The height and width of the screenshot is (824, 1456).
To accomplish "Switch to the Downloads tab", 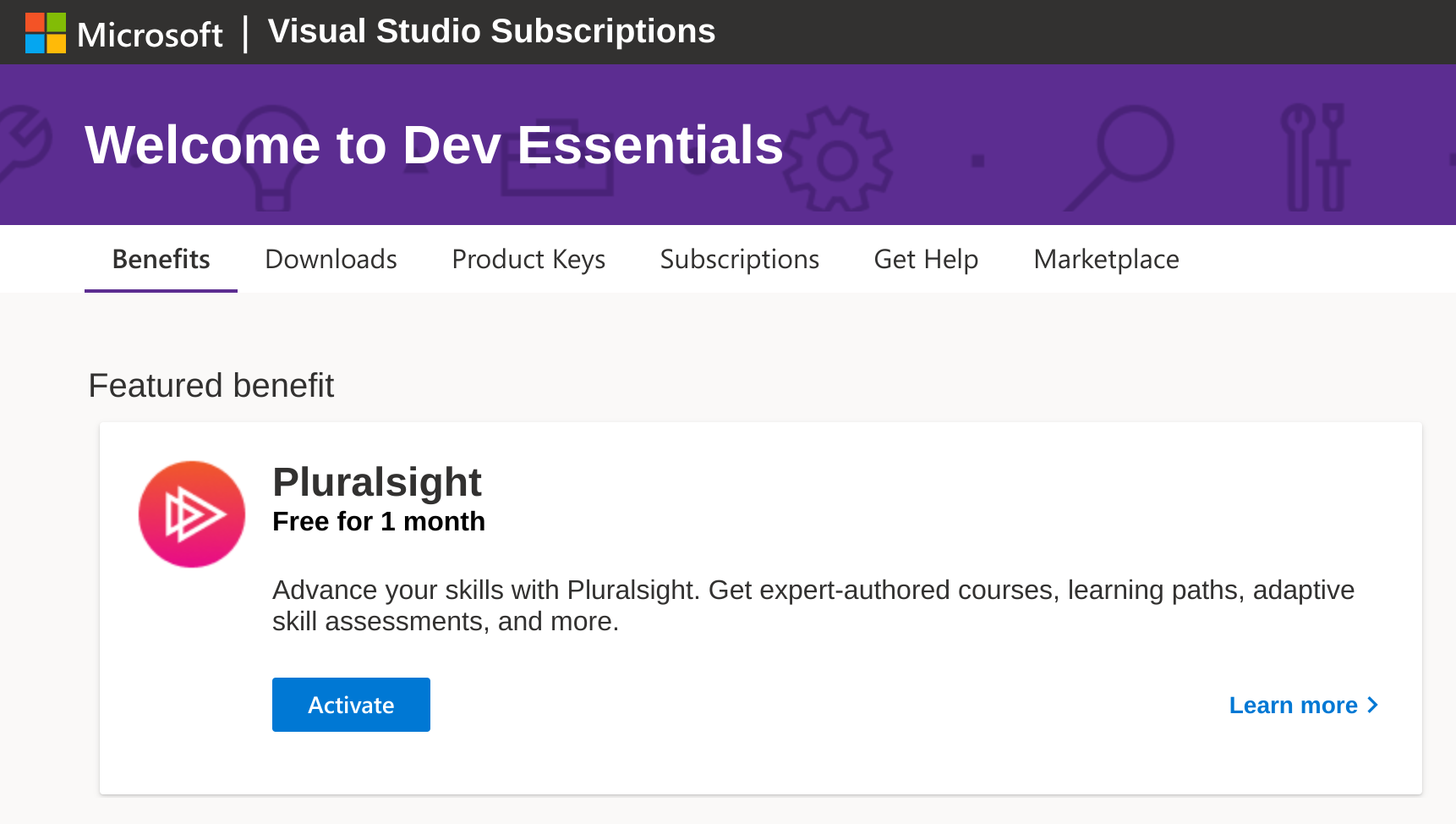I will pyautogui.click(x=331, y=259).
